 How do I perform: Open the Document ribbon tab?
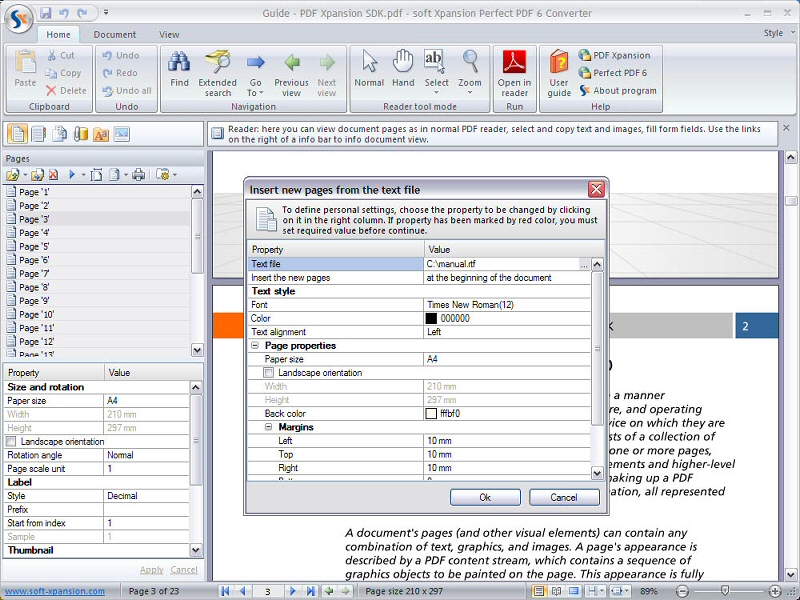tap(115, 35)
